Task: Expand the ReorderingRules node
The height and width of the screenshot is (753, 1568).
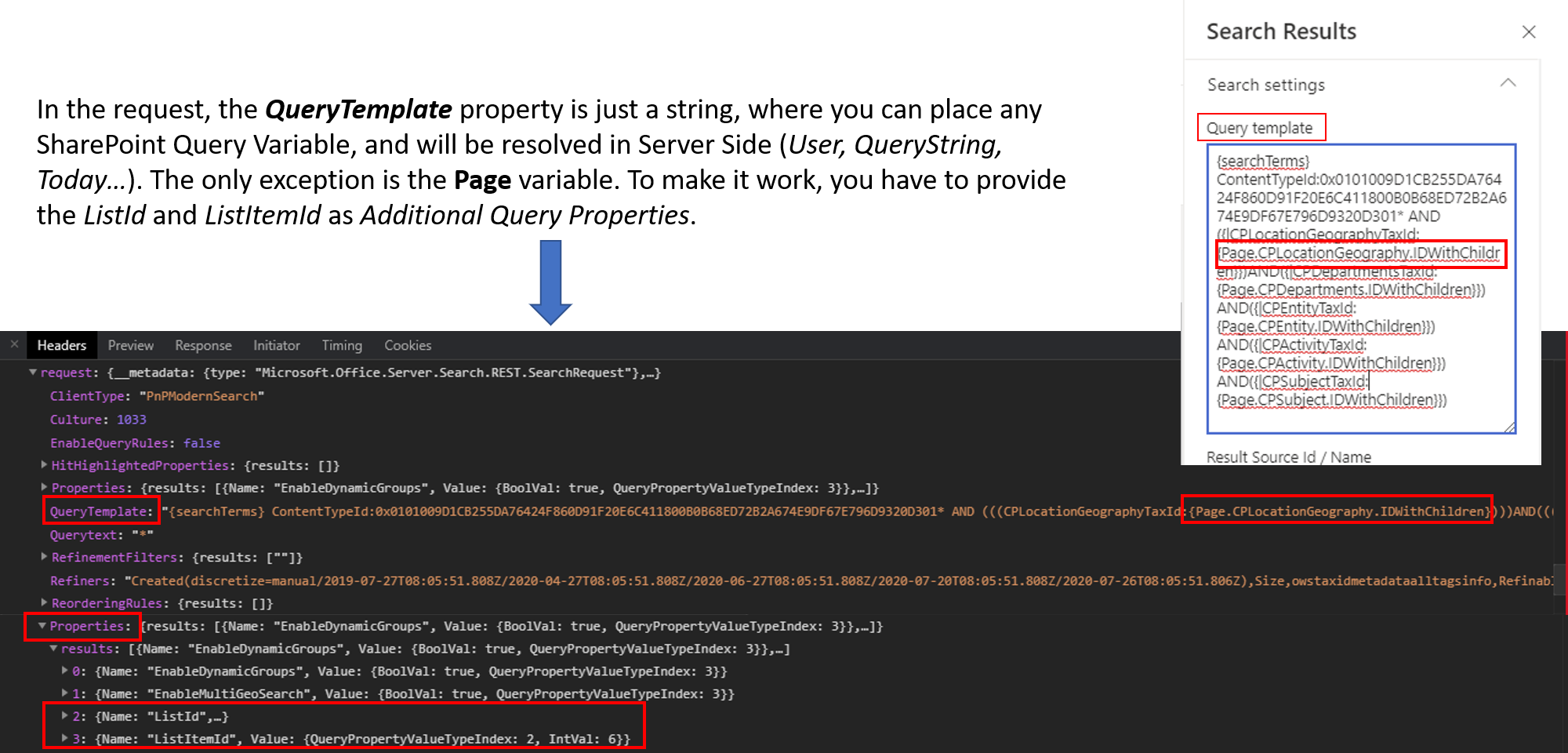Action: pos(44,602)
